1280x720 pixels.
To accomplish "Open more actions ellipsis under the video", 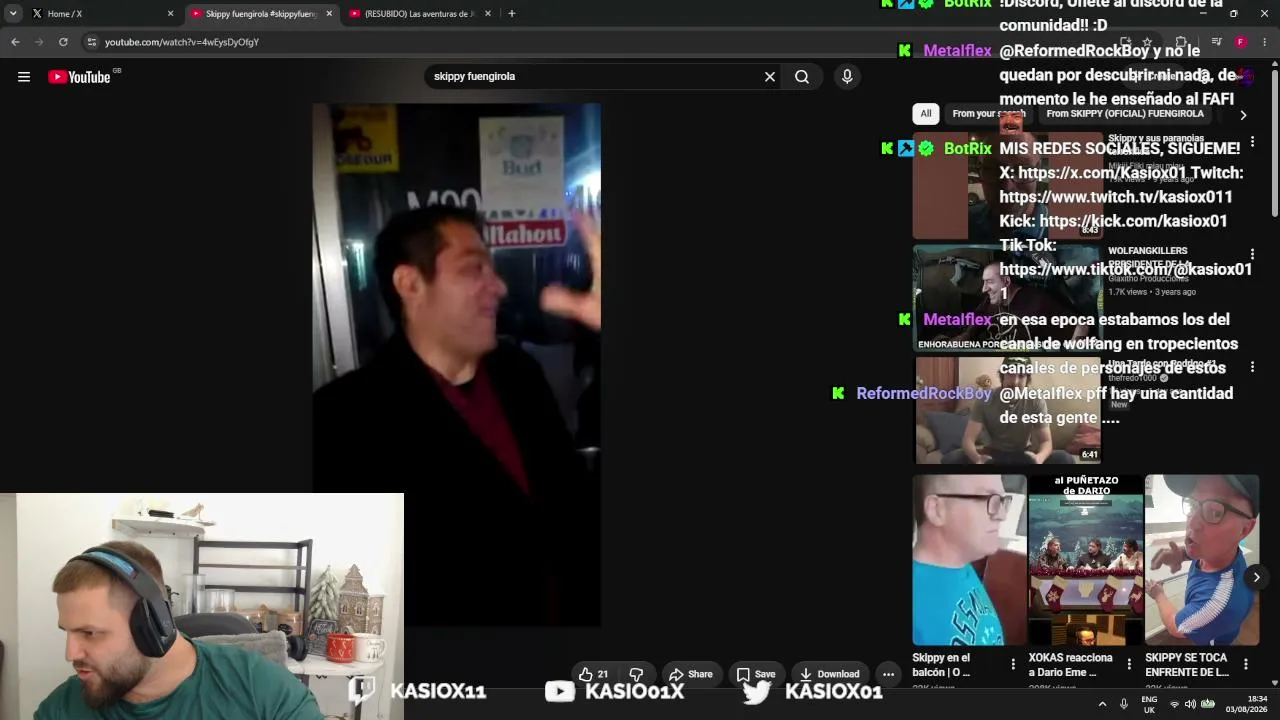I will 888,674.
